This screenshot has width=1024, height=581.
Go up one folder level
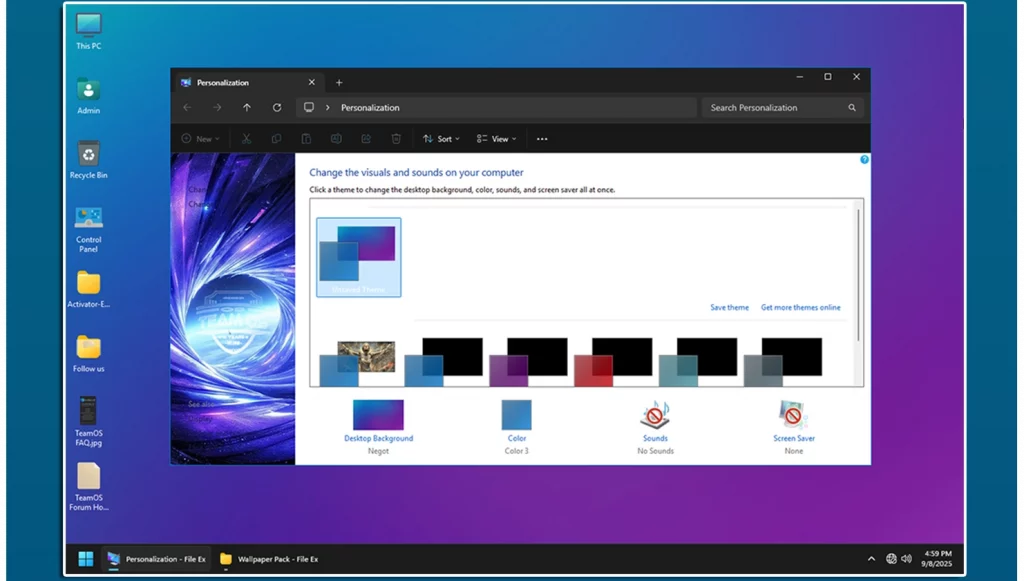tap(247, 108)
